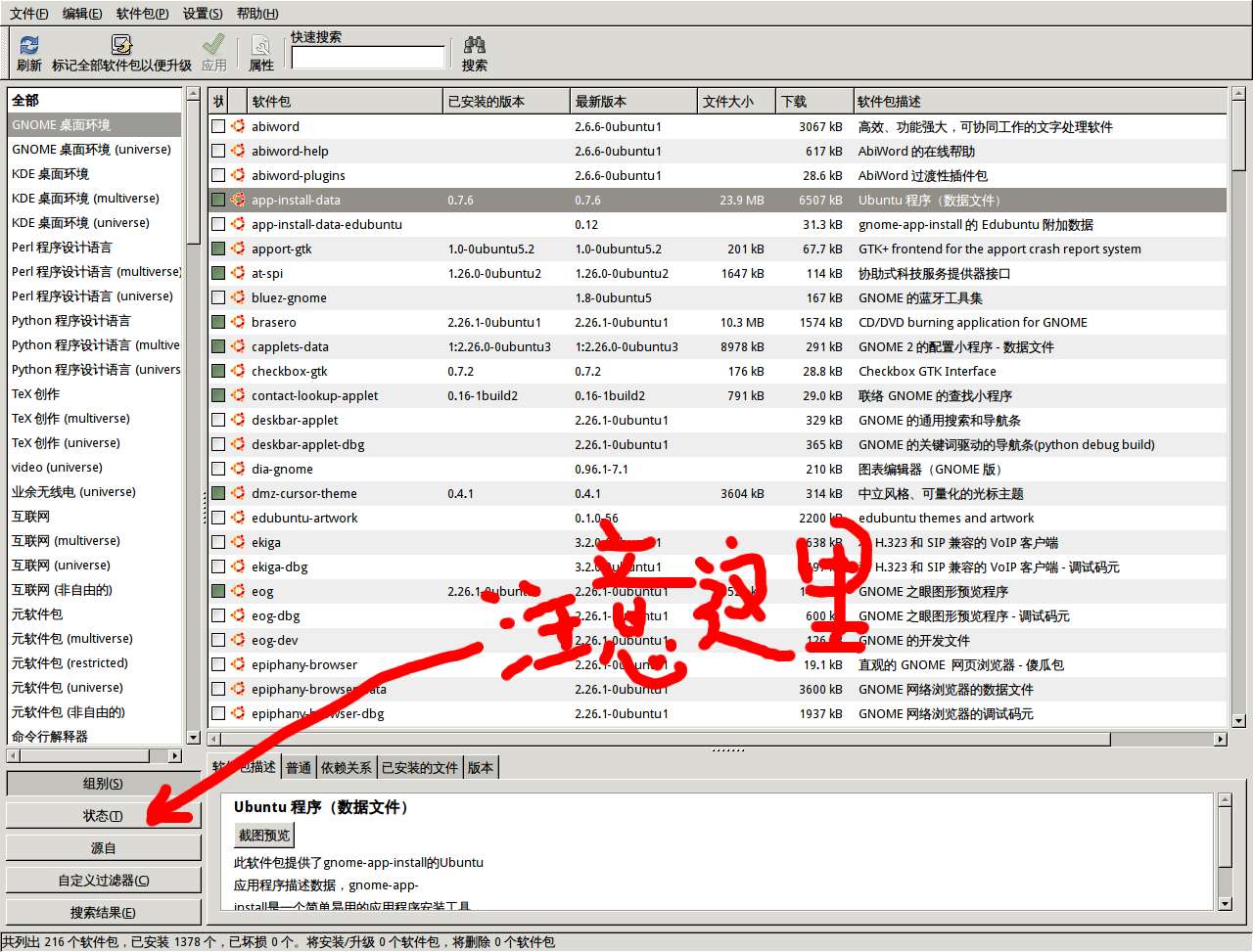This screenshot has height=952, width=1253.
Task: Click the Ubuntu logo icon next to ekiga
Action: pyautogui.click(x=238, y=542)
